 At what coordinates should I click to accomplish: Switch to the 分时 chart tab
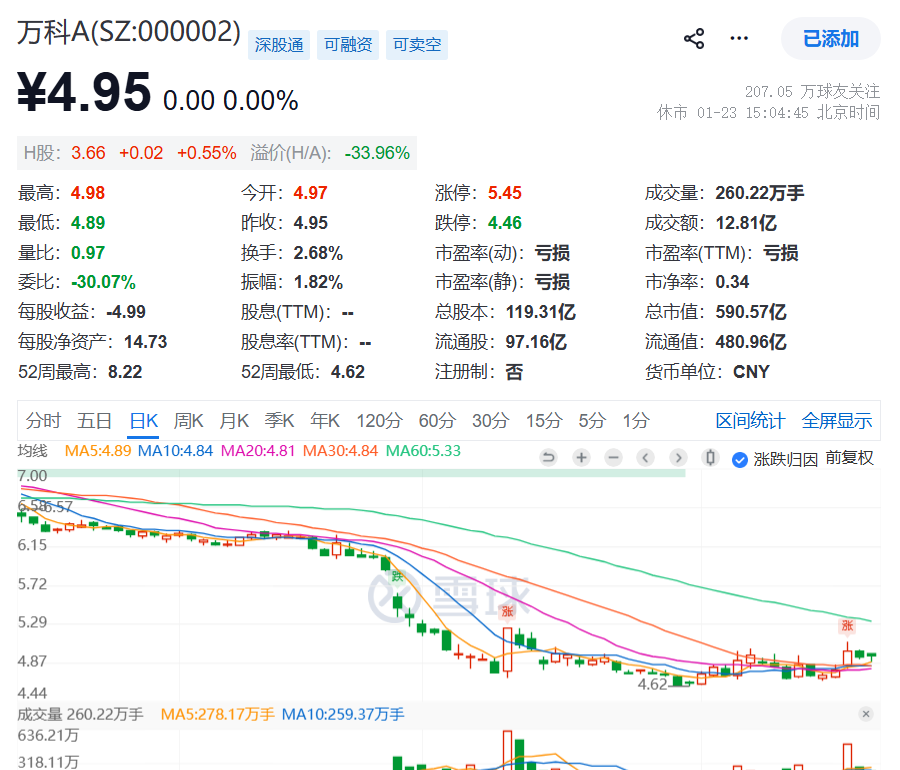coord(43,421)
